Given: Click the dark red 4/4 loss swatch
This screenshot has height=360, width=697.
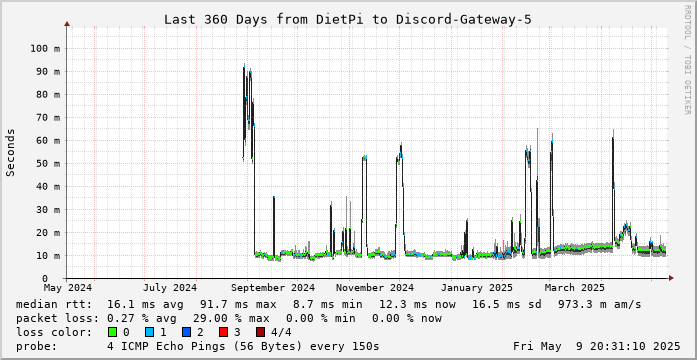Looking at the screenshot, I should (260, 332).
